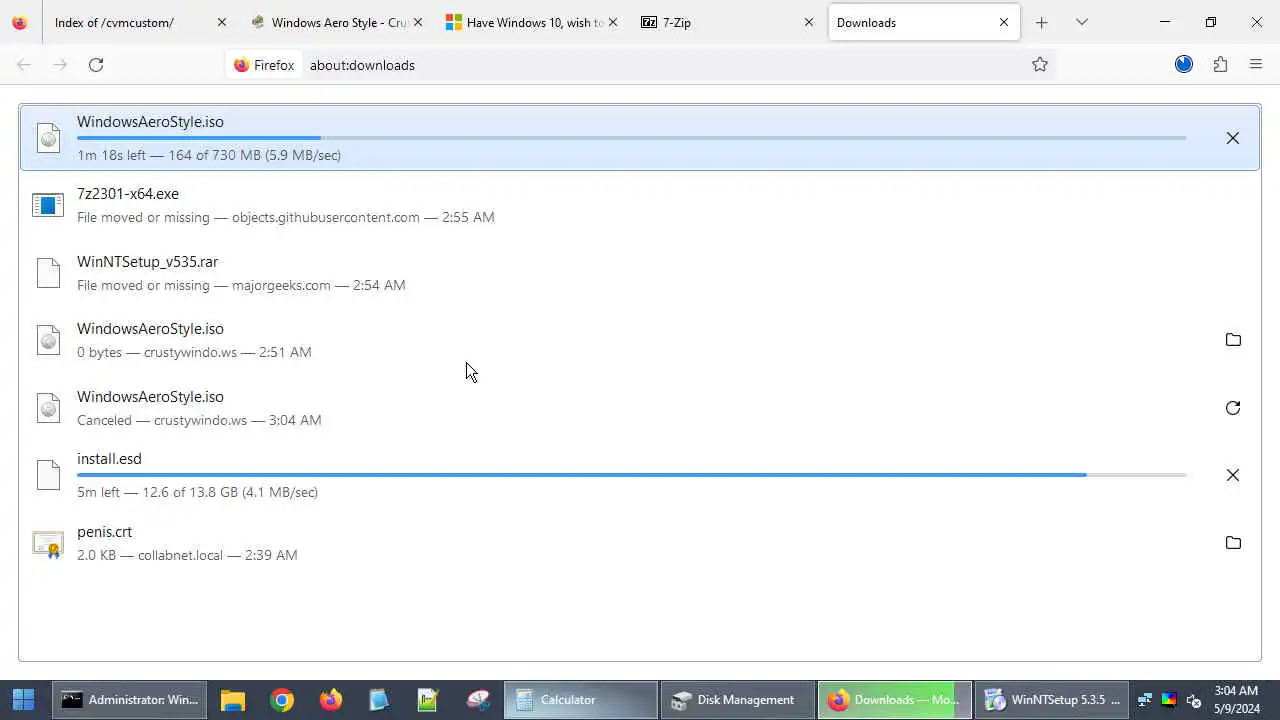Open the Firefox account profile icon
Image resolution: width=1280 pixels, height=720 pixels.
[x=1184, y=65]
